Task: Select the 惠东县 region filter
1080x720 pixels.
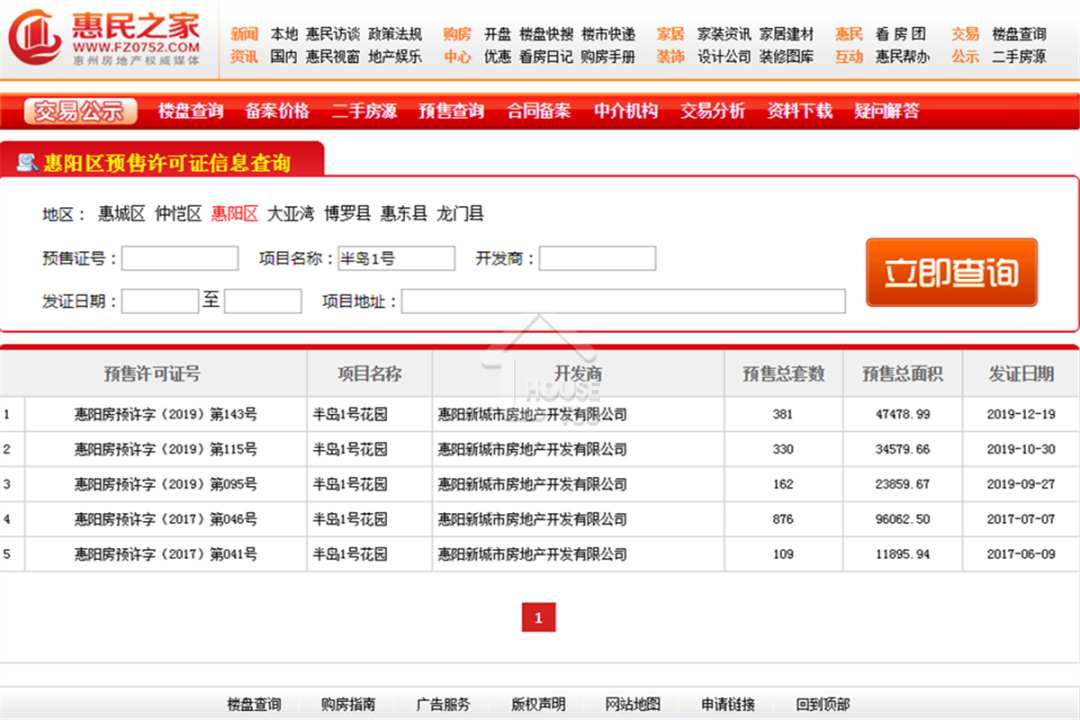Action: (x=404, y=214)
